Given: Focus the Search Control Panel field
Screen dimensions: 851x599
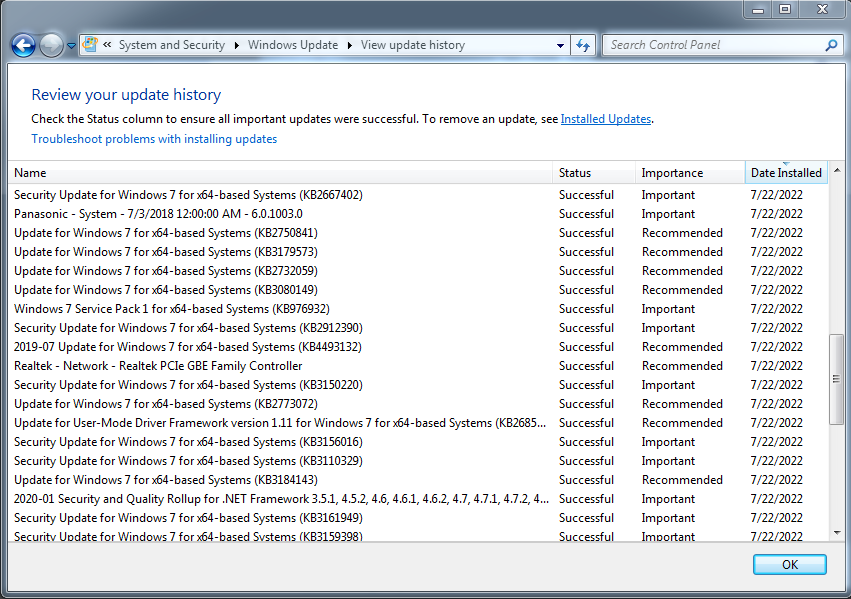Looking at the screenshot, I should click(714, 45).
